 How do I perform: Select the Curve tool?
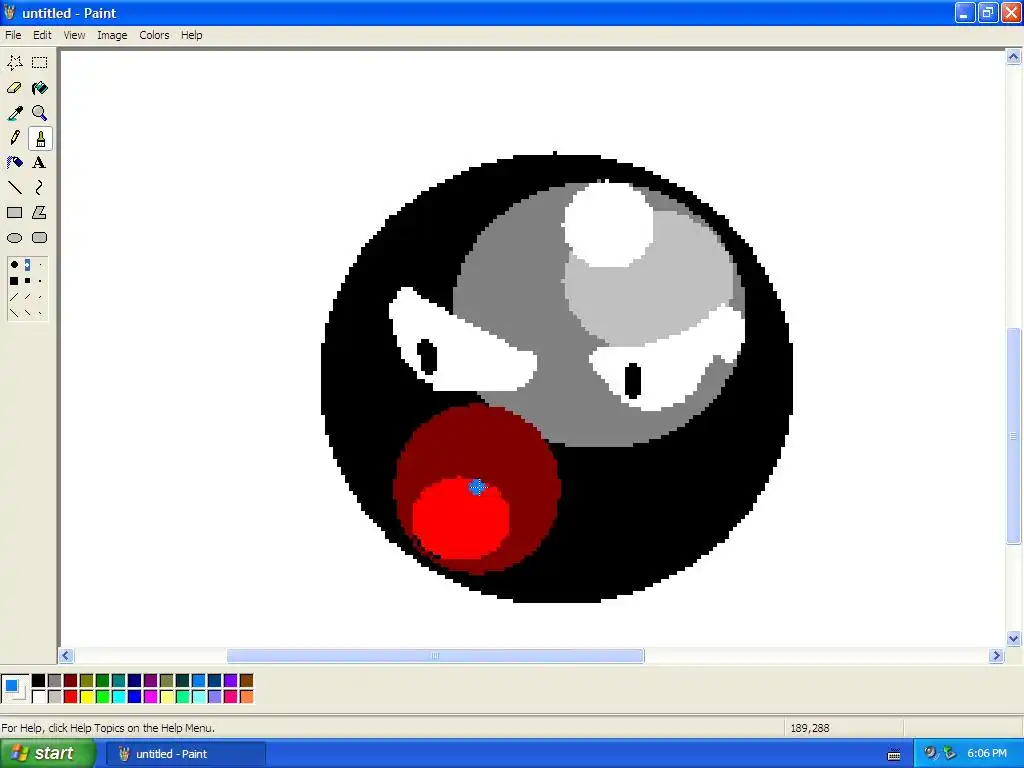point(40,188)
